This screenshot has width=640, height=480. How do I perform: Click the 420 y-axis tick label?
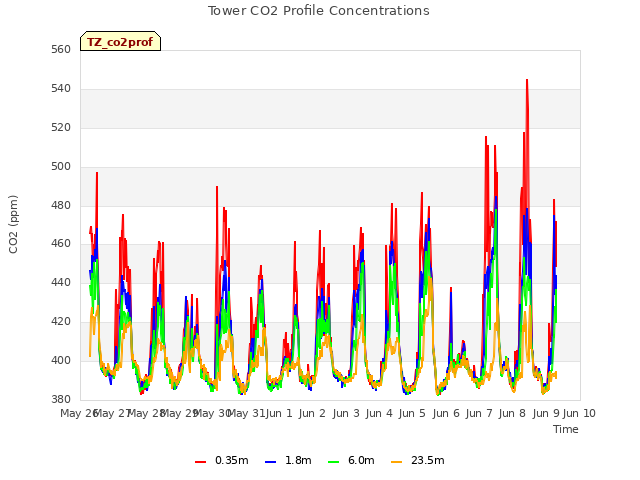tap(61, 322)
